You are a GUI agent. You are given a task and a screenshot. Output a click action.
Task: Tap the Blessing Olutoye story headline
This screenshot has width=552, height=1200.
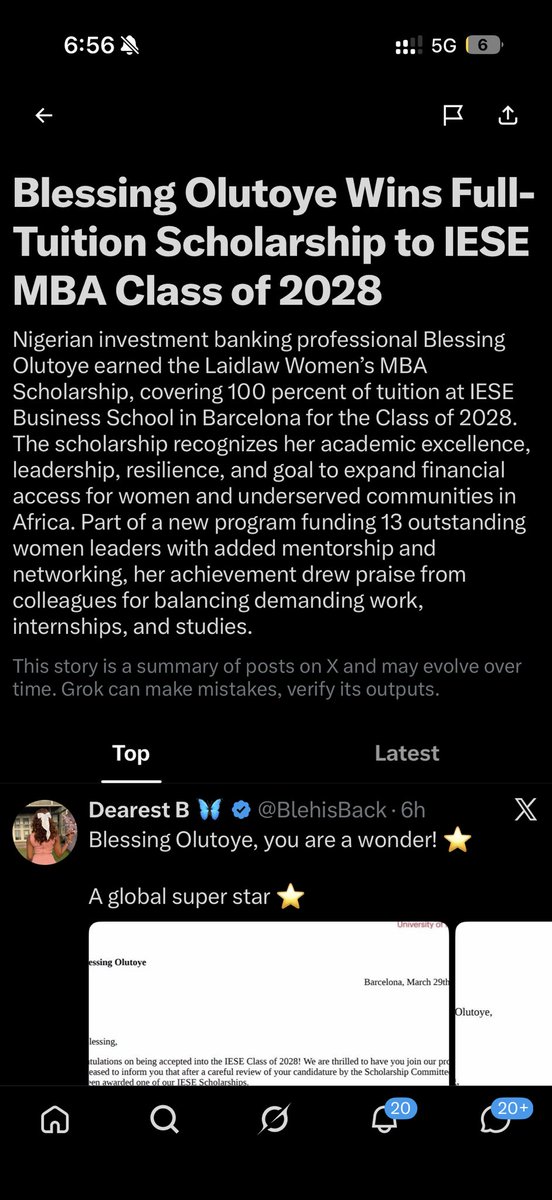tap(272, 243)
